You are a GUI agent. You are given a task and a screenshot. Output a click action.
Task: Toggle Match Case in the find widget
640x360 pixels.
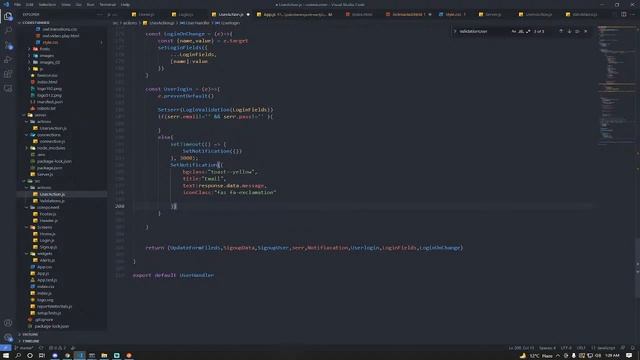[513, 31]
